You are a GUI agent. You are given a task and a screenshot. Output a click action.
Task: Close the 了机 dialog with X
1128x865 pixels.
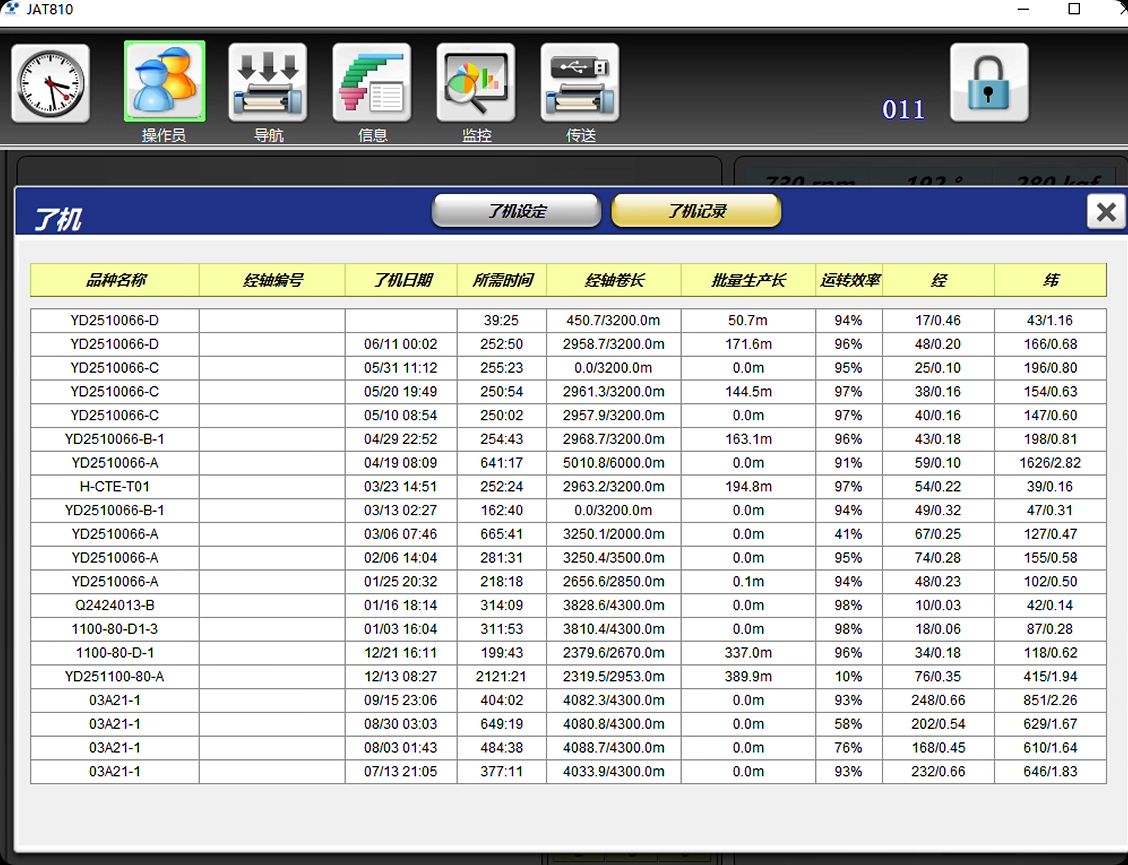point(1106,212)
